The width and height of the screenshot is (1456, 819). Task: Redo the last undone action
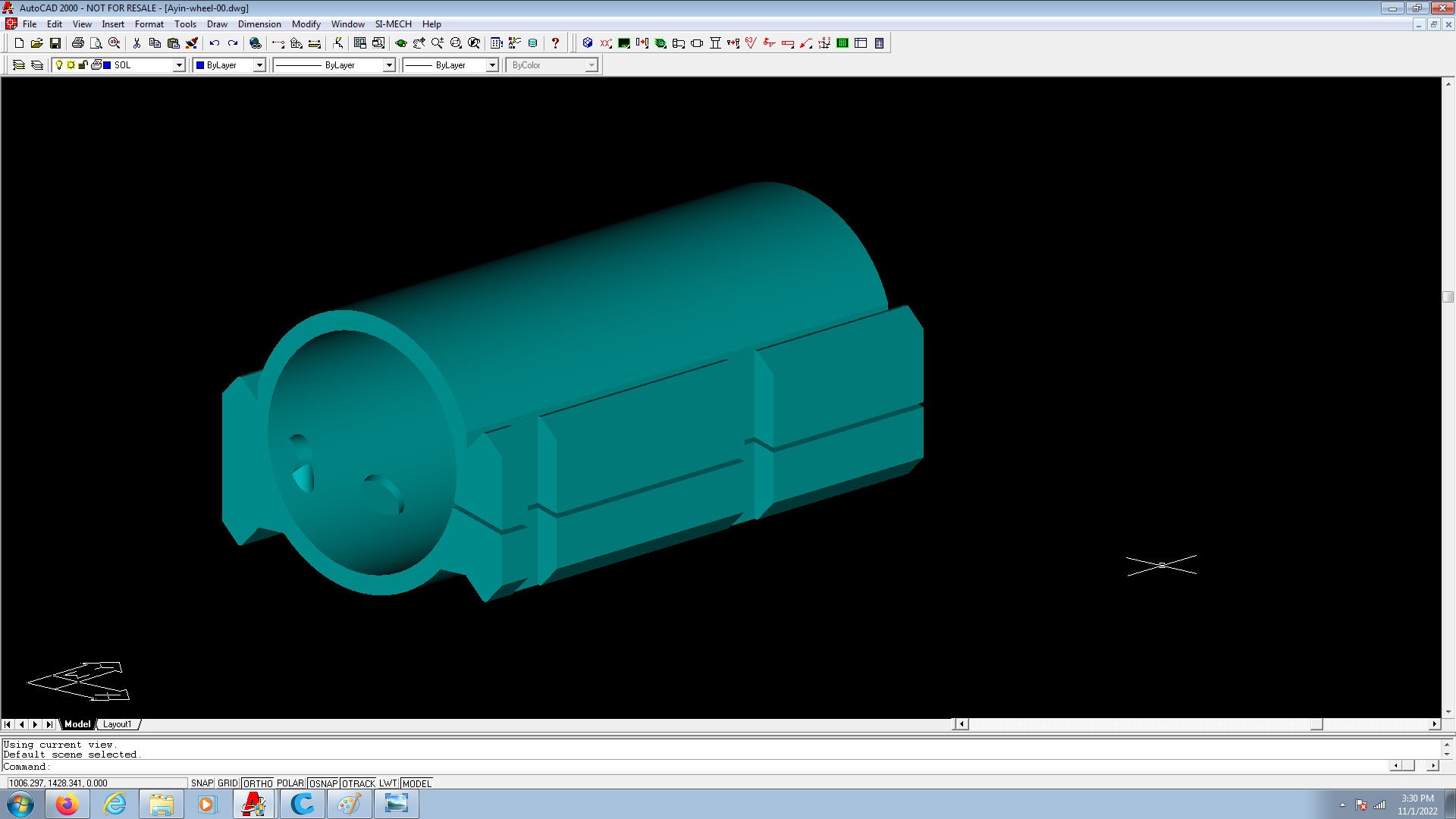pos(233,43)
